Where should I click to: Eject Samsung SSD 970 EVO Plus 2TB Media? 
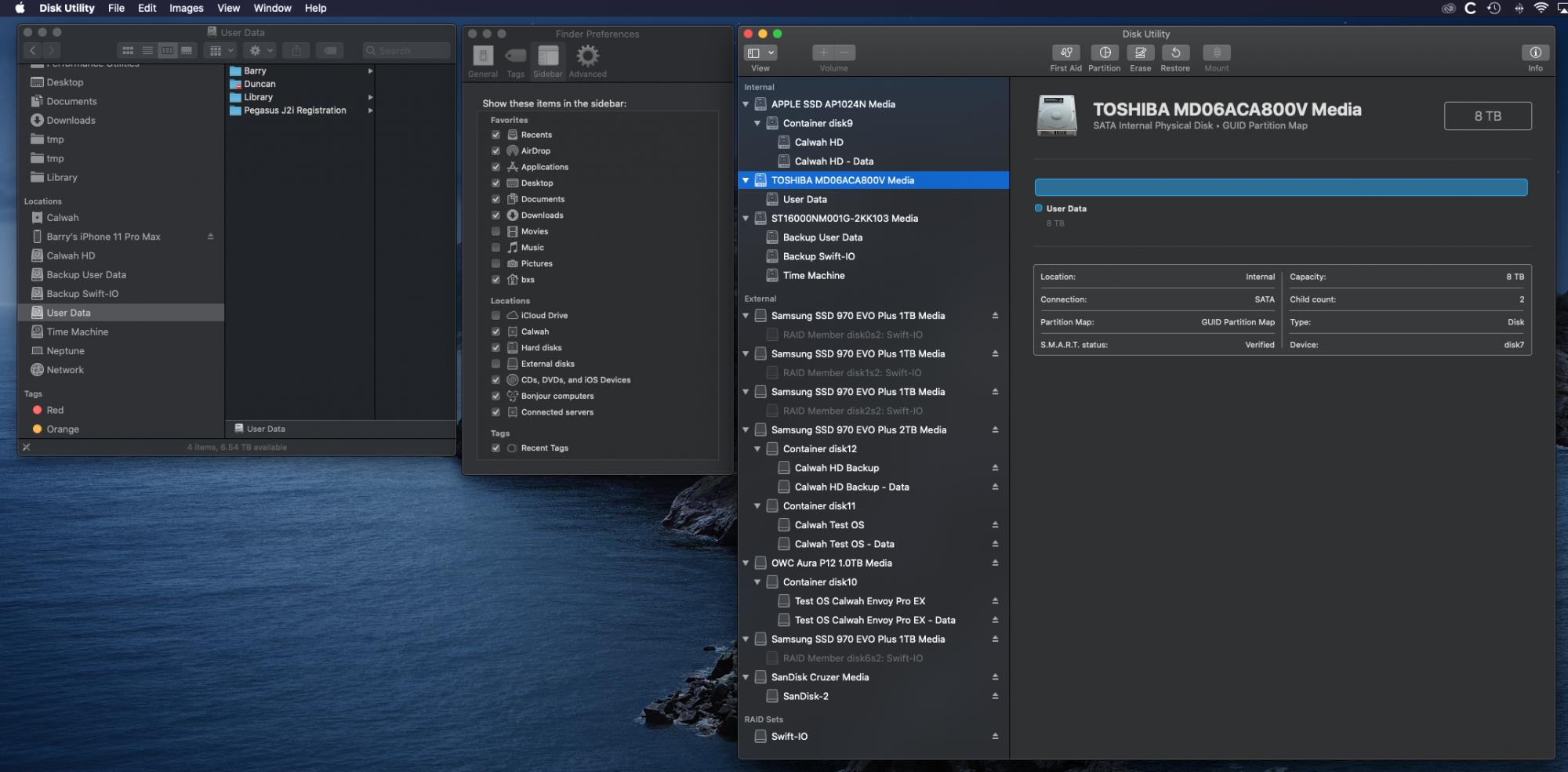tap(995, 429)
